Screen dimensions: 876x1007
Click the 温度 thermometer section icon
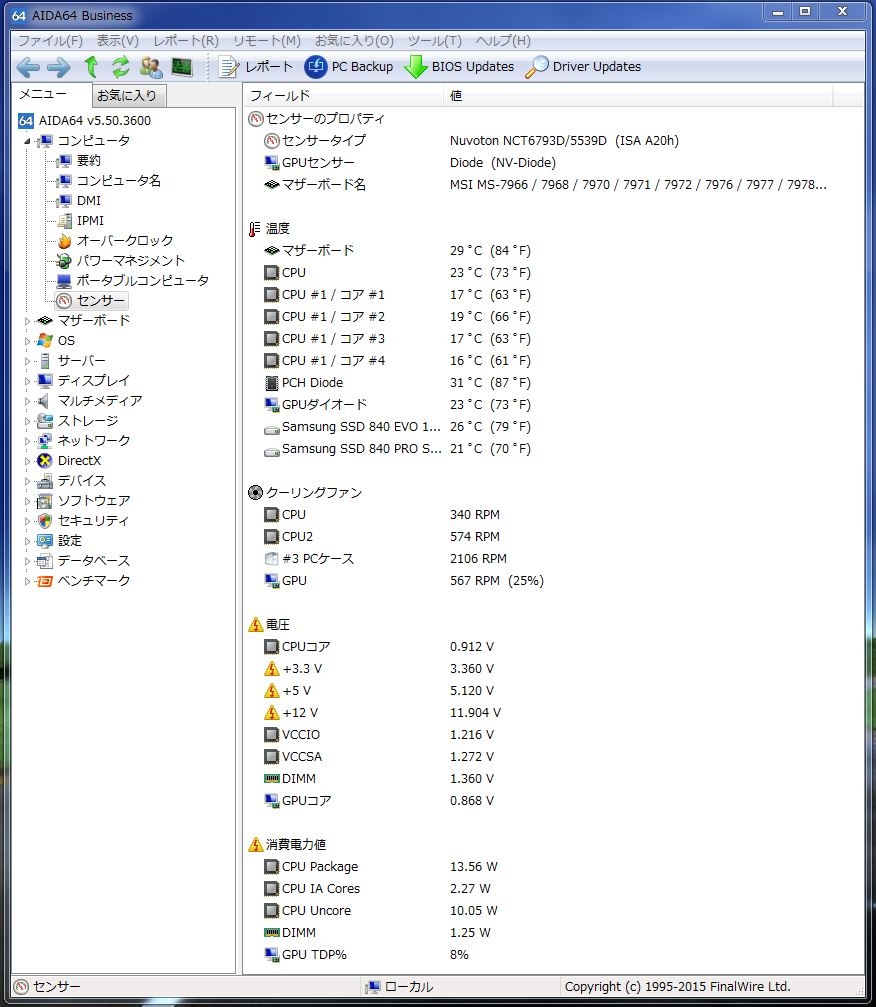tap(255, 229)
